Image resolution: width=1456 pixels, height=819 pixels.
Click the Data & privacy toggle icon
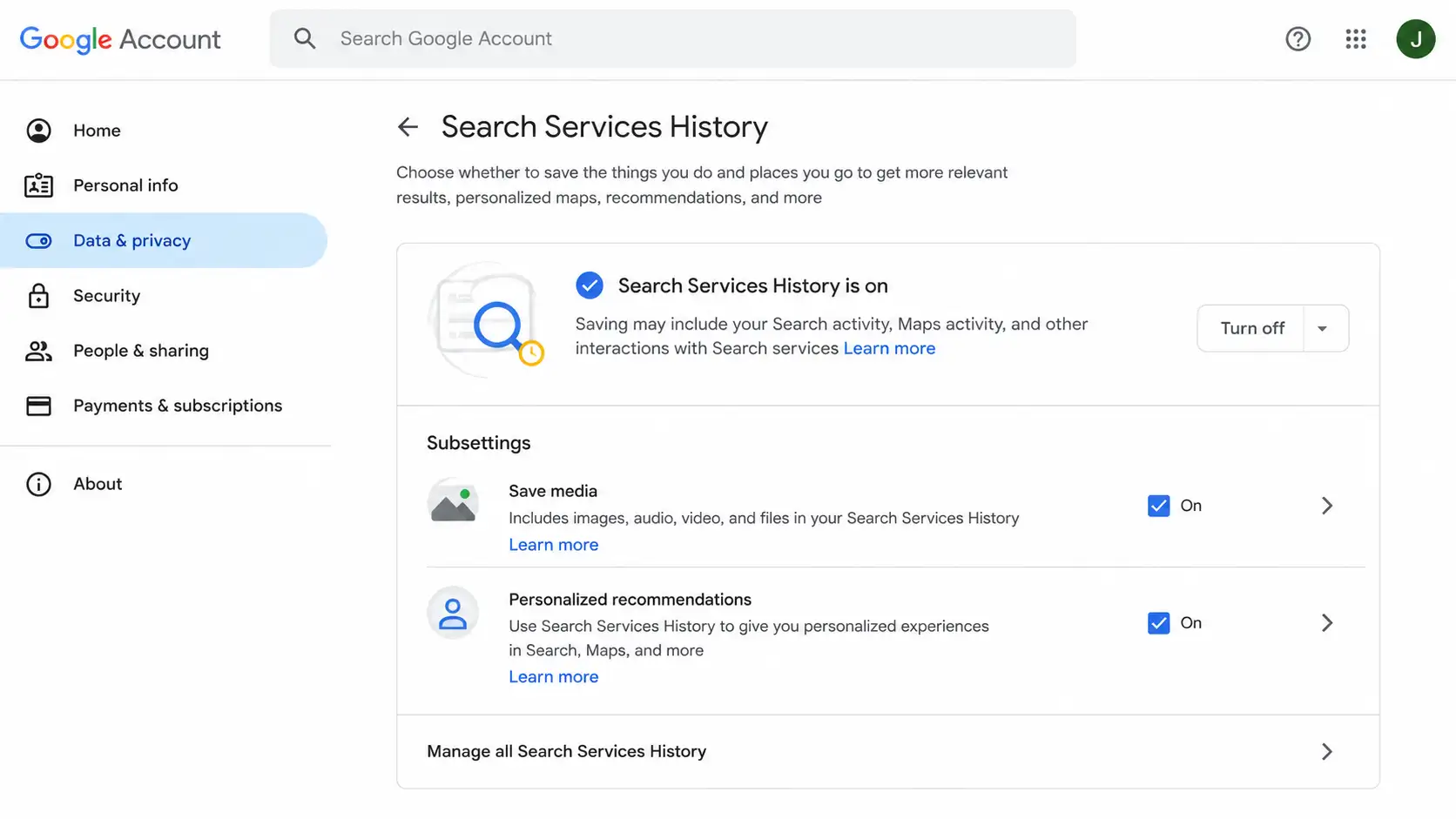click(x=38, y=241)
